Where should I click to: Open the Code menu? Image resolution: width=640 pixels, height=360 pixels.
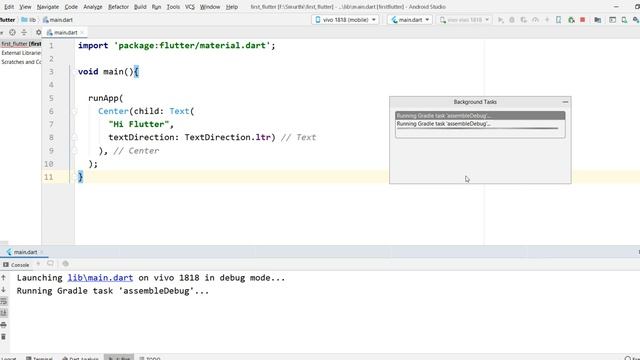pyautogui.click(x=71, y=7)
